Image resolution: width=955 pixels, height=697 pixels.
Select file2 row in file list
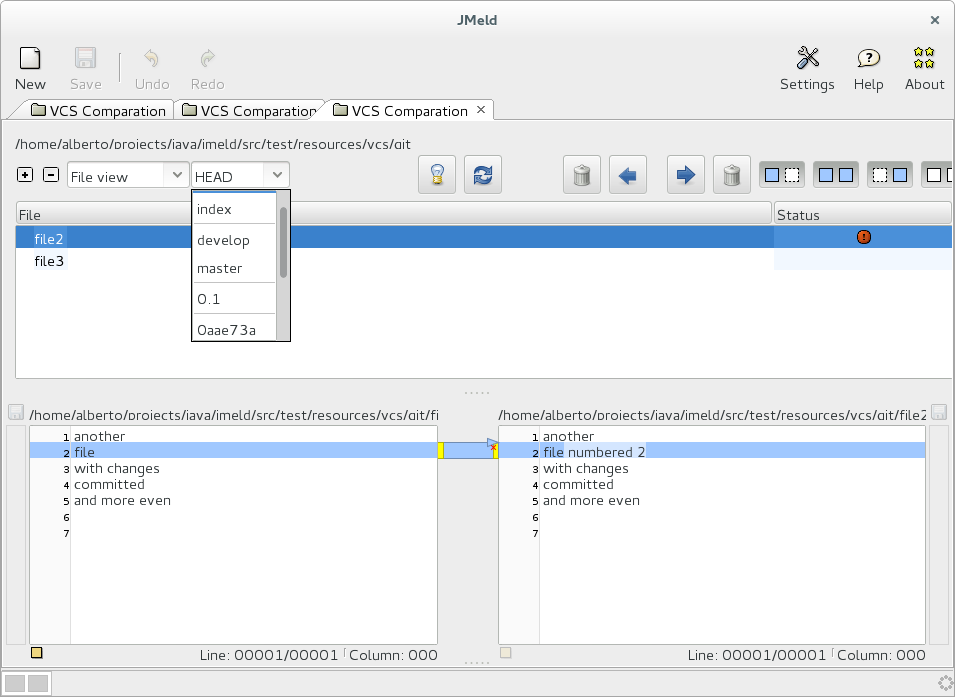[484, 237]
